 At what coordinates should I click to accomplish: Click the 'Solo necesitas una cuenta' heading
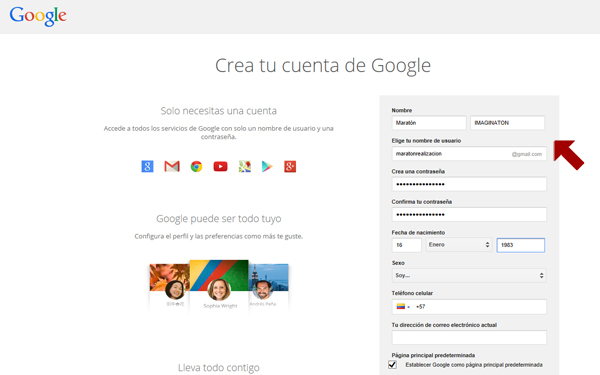coord(218,111)
